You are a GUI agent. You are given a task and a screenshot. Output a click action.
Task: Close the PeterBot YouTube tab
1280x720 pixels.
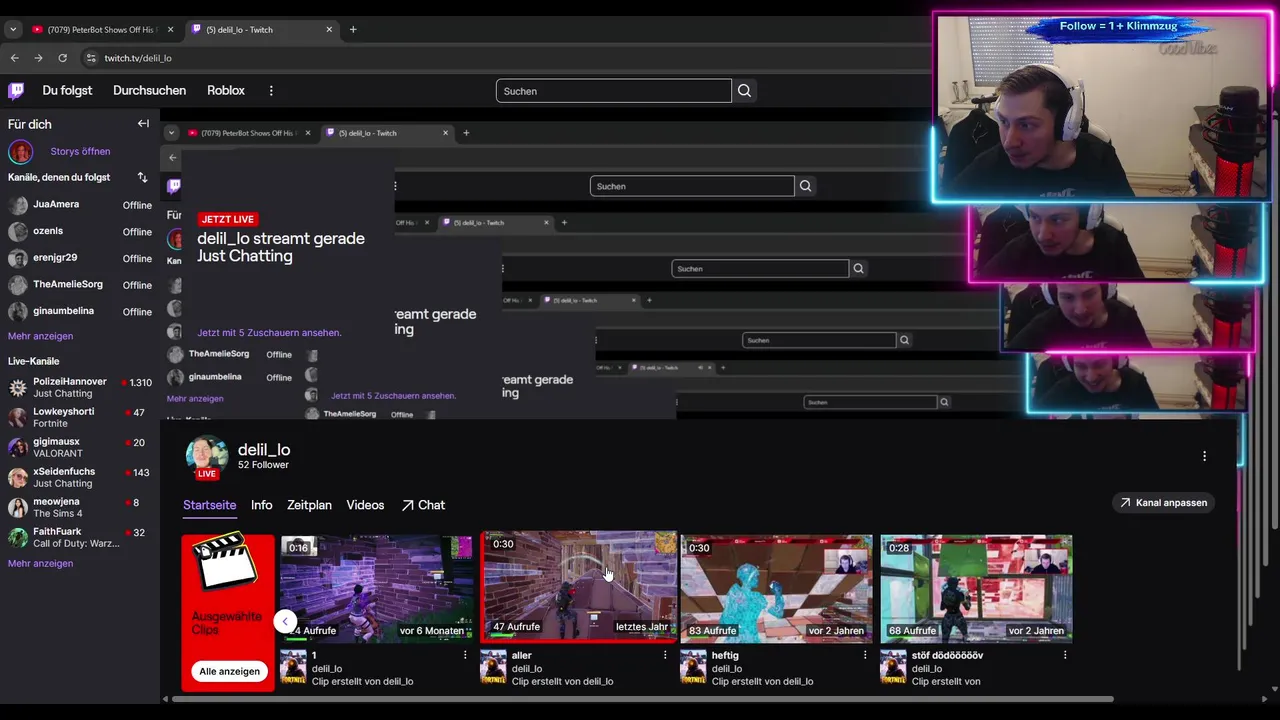click(170, 30)
